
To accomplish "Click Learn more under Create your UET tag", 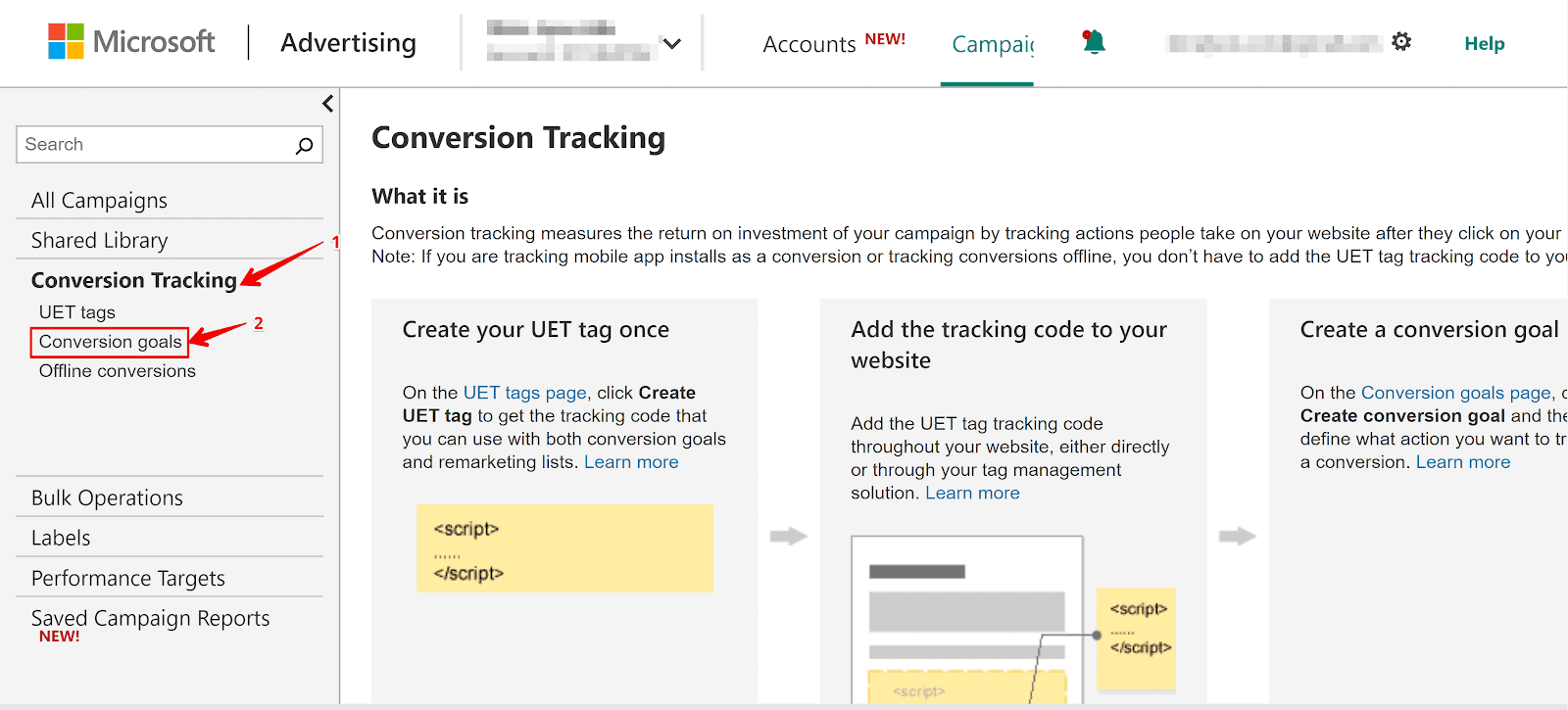I will [631, 462].
